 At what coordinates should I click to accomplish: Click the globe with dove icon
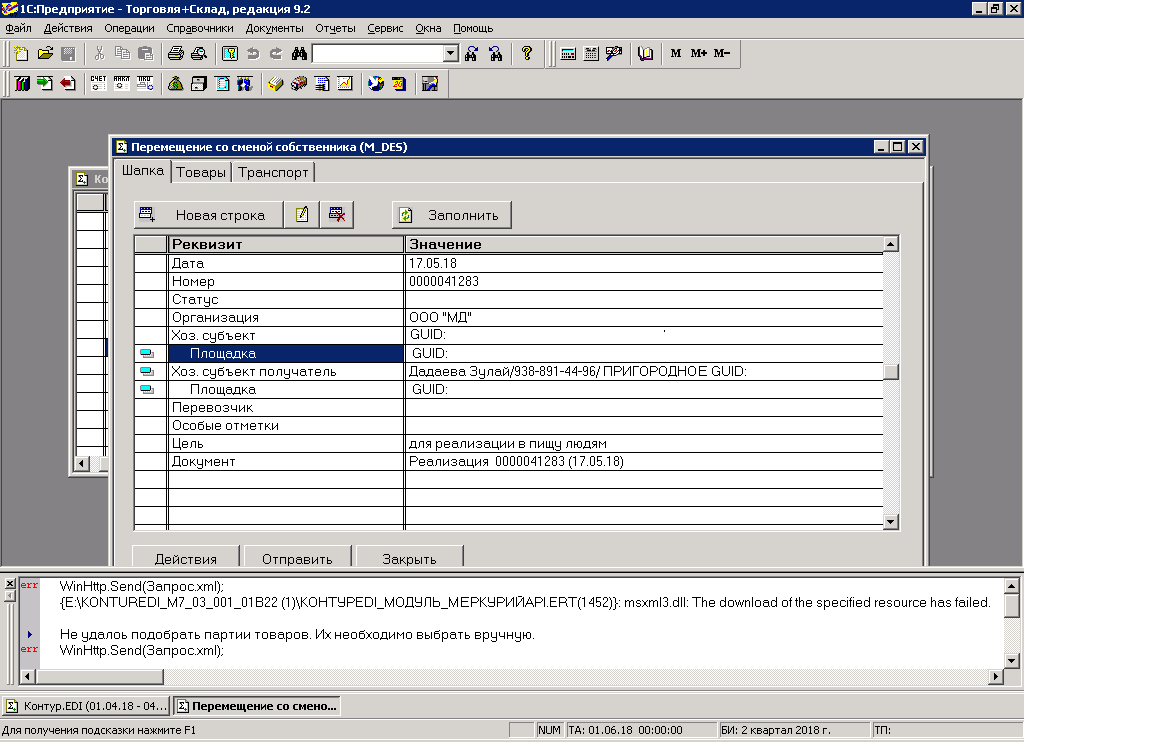(x=376, y=84)
